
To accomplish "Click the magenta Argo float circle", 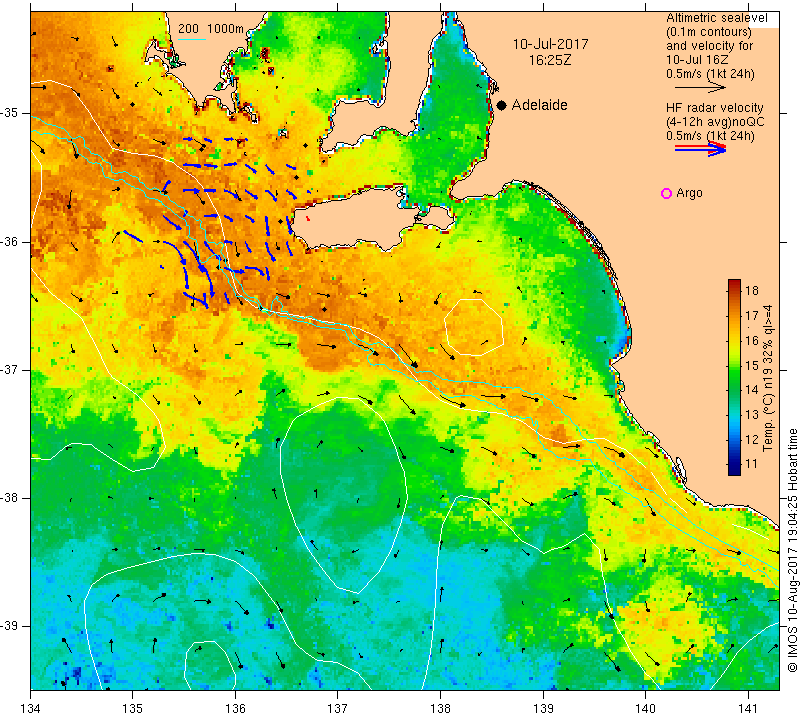I will [x=666, y=193].
